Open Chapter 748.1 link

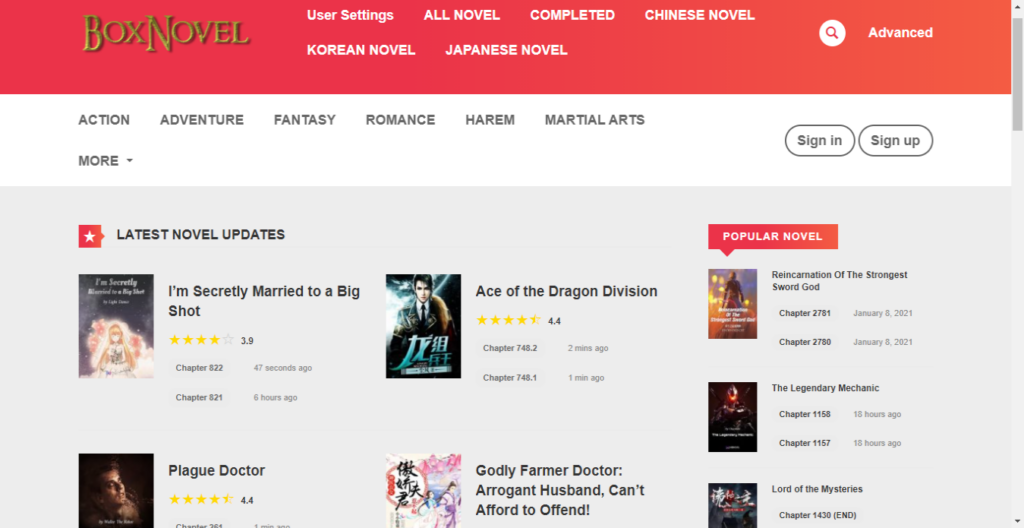[510, 378]
